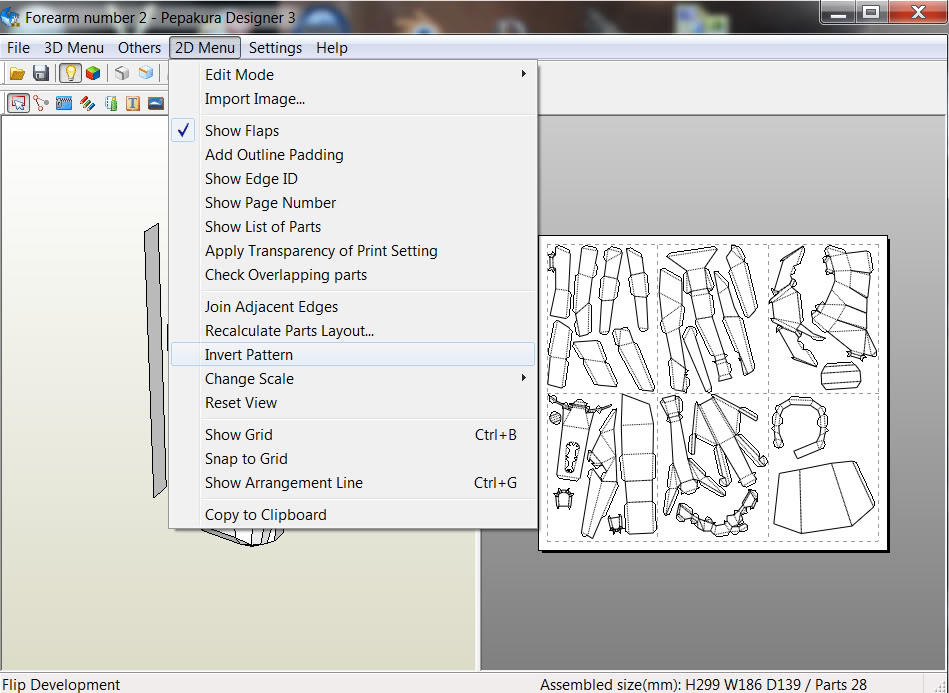Choose Recalculate Parts Layout...

point(353,331)
